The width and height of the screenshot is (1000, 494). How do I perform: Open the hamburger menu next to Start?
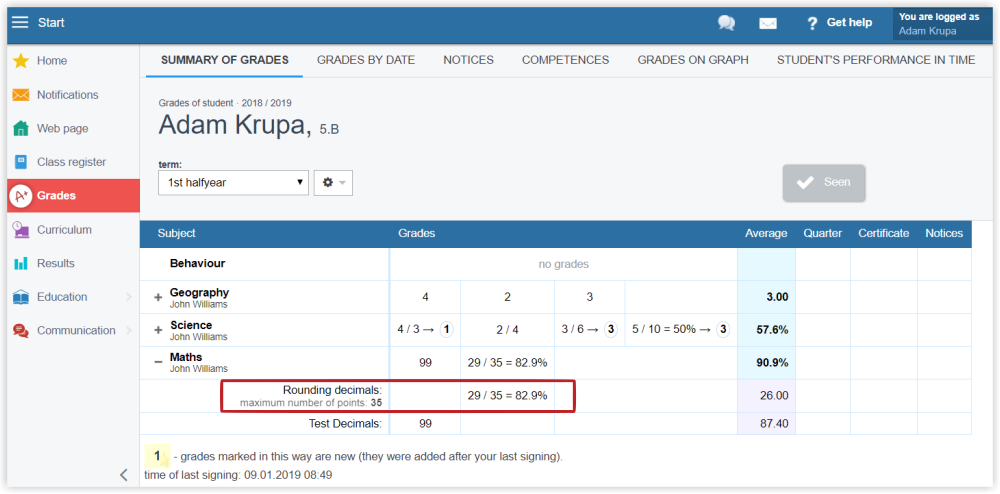coord(20,22)
